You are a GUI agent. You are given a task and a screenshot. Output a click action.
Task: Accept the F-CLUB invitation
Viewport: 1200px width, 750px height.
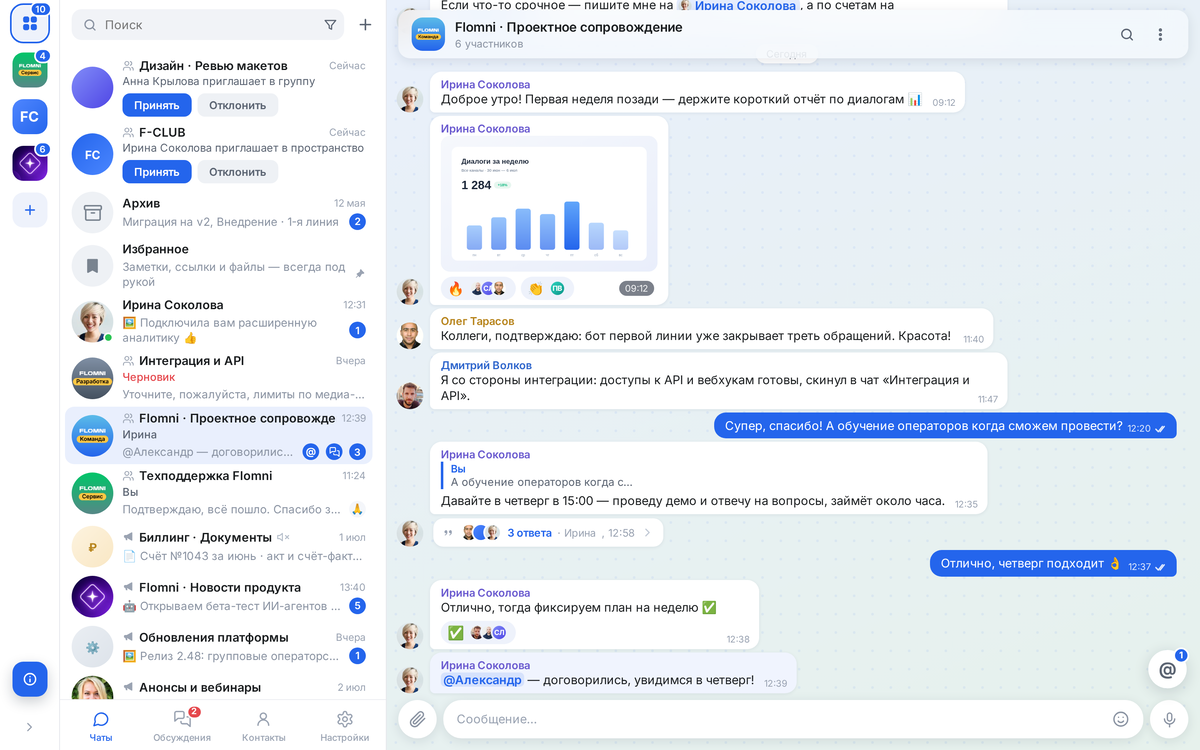[x=157, y=172]
